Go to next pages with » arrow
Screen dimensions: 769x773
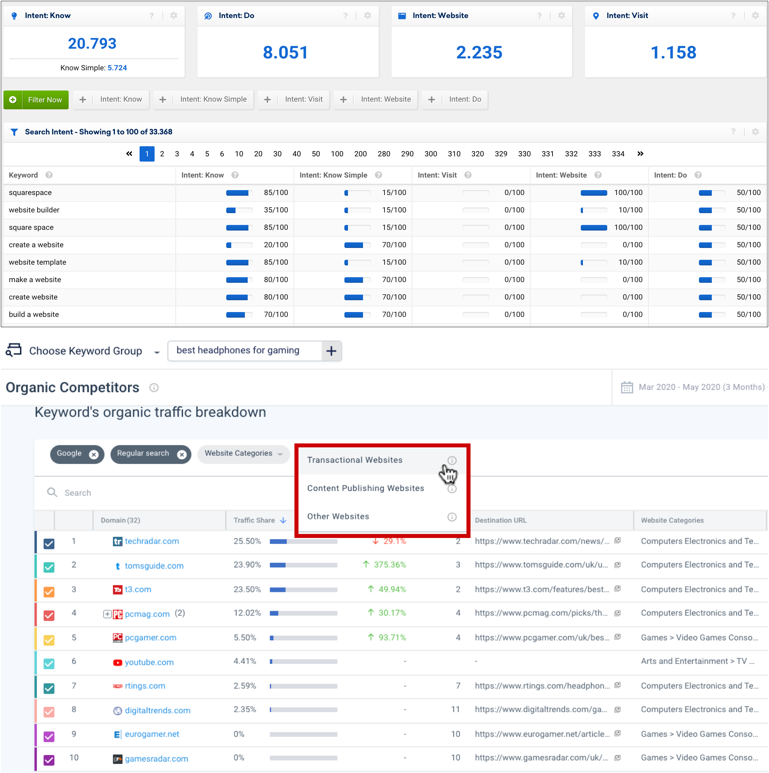coord(640,154)
